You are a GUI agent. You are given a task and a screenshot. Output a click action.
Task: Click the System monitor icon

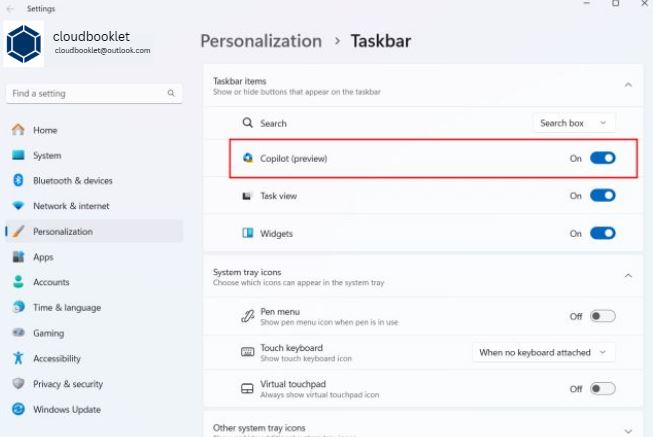[x=18, y=155]
